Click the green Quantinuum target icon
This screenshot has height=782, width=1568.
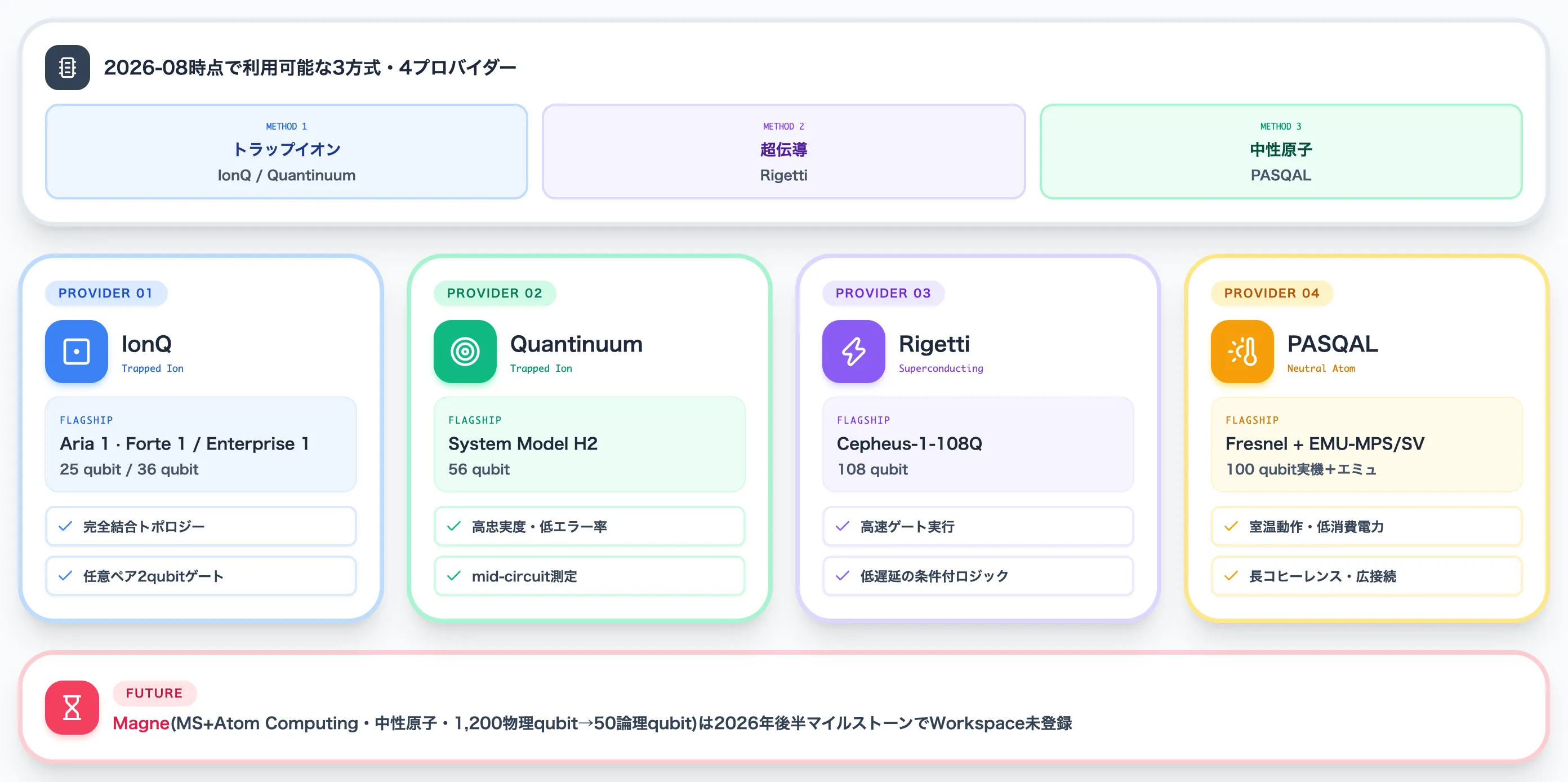tap(465, 352)
